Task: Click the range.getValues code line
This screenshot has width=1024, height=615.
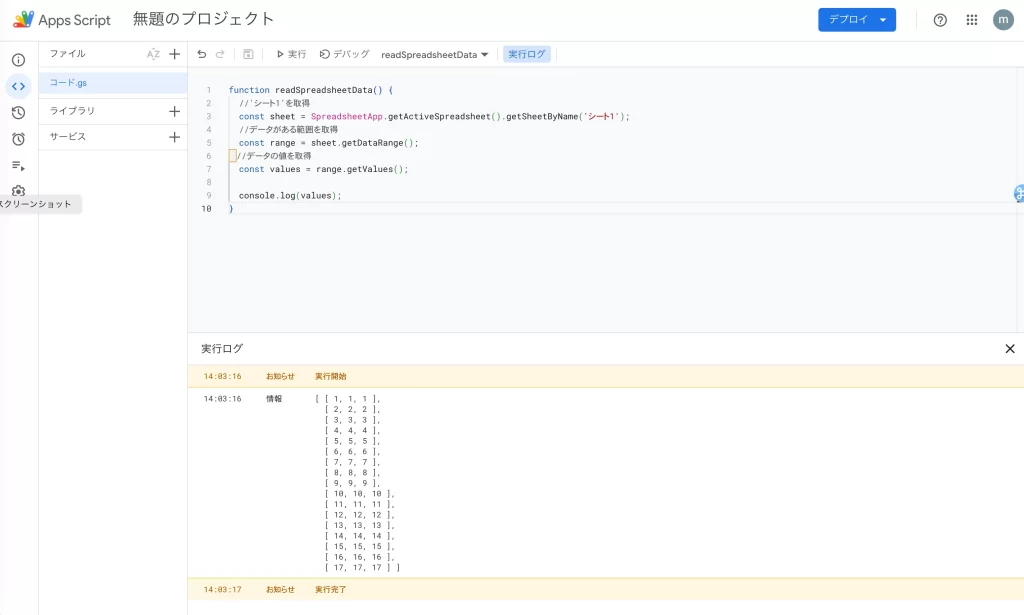Action: coord(323,169)
